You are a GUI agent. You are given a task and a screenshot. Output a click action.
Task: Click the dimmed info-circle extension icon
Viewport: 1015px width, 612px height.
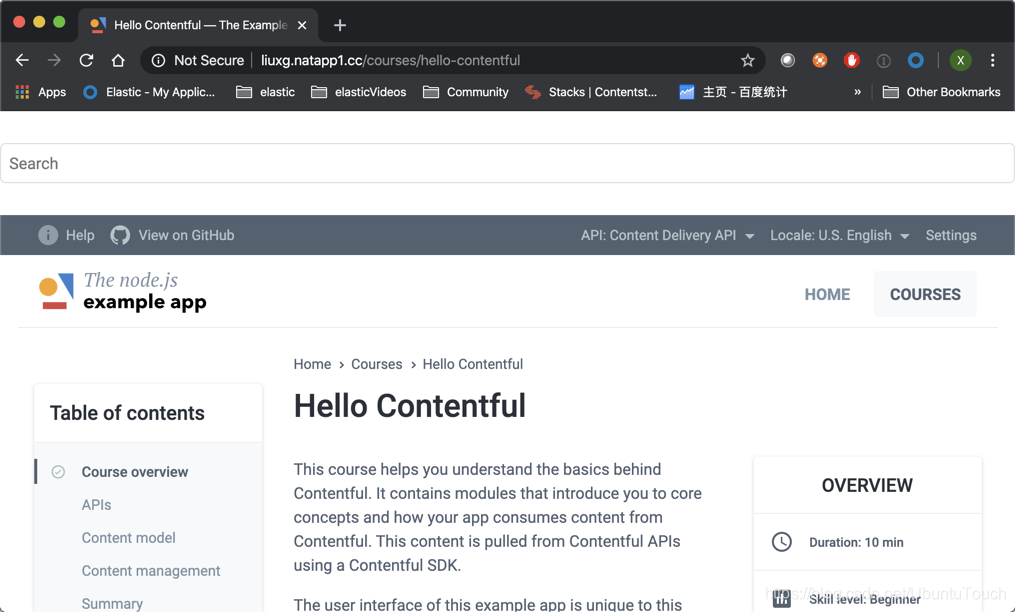[x=884, y=60]
